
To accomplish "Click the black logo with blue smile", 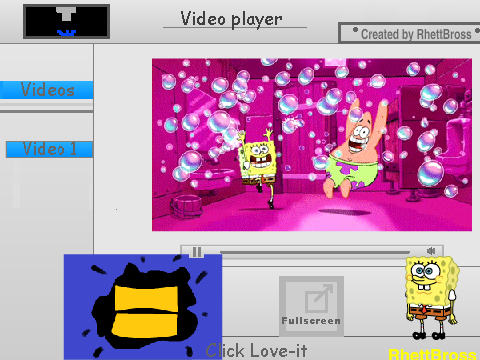I will click(x=66, y=21).
